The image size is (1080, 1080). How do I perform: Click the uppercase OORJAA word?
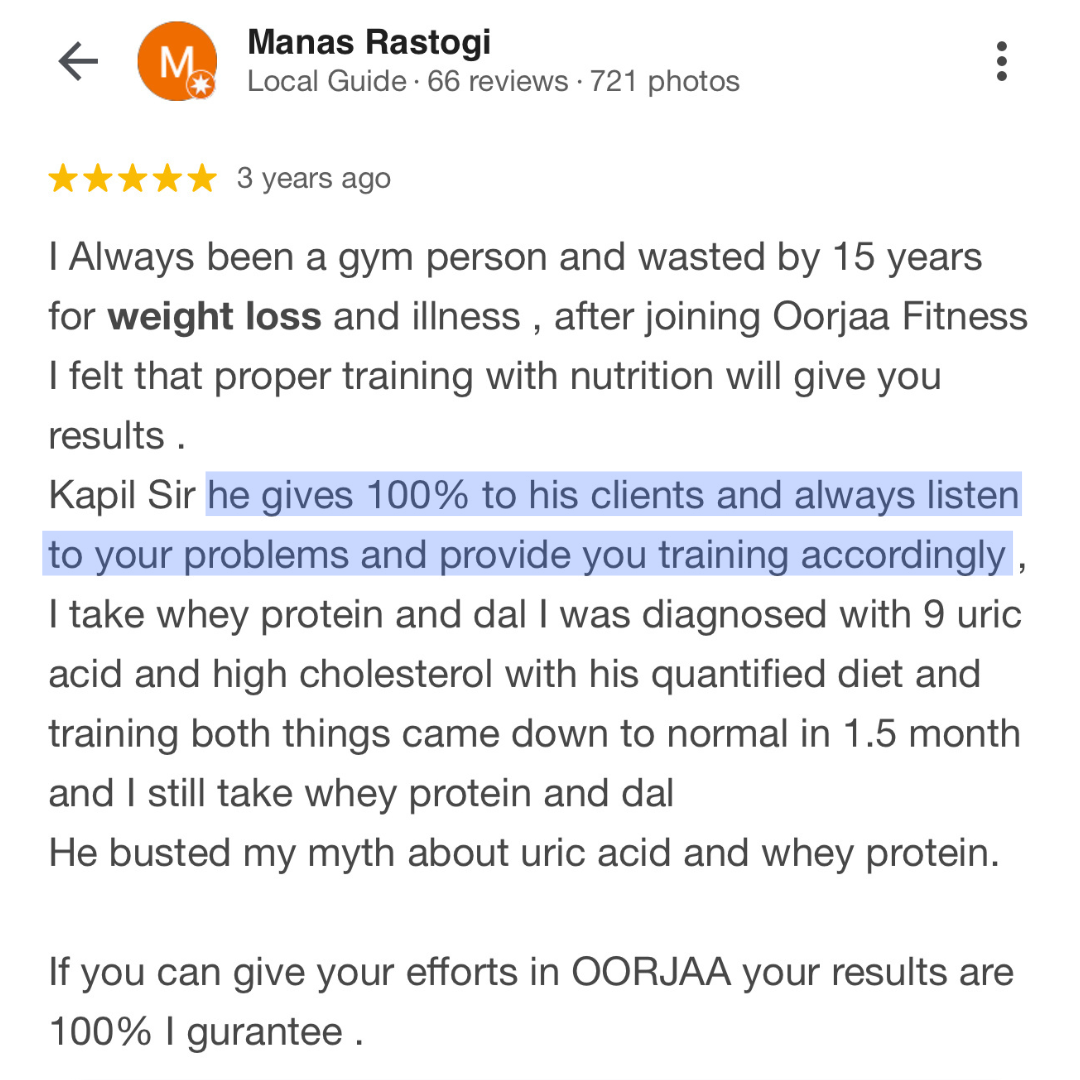pyautogui.click(x=651, y=973)
